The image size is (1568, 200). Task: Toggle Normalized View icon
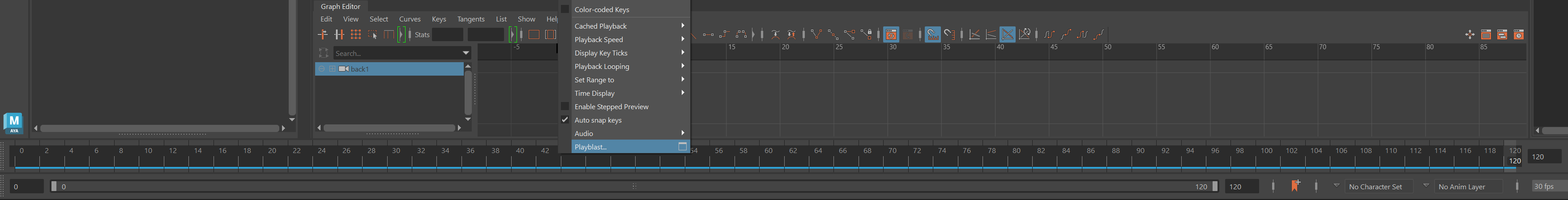[1008, 34]
